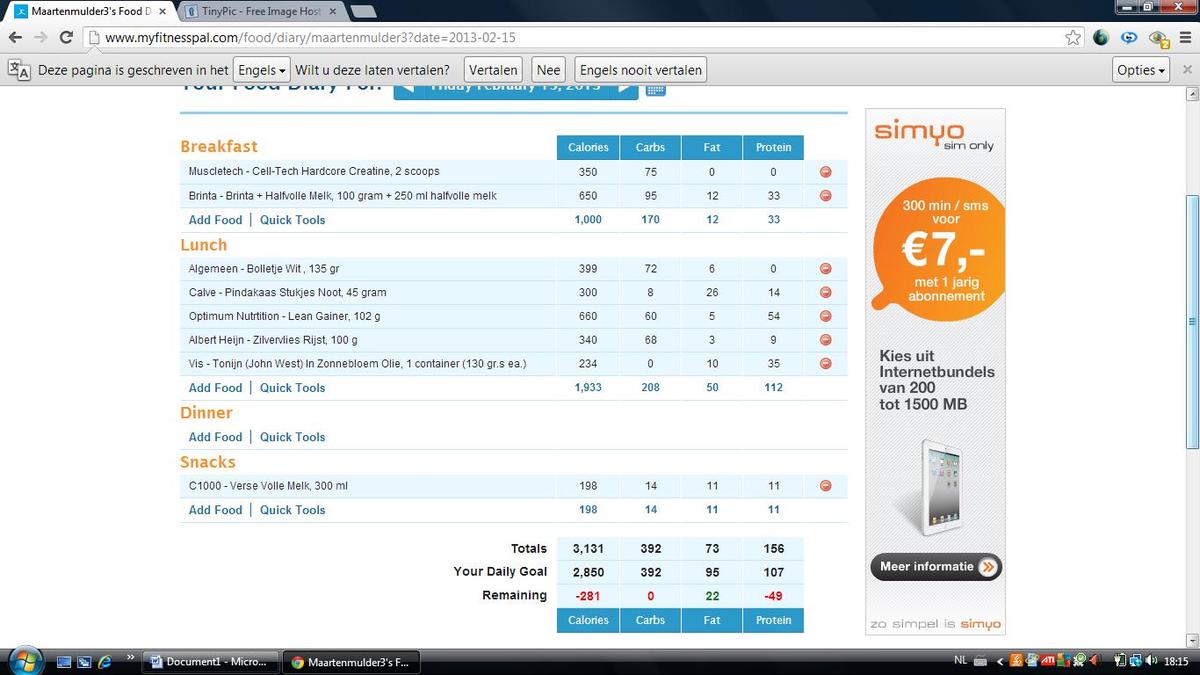Image resolution: width=1200 pixels, height=675 pixels.
Task: Open the Opties dropdown in the translate bar
Action: (1141, 71)
